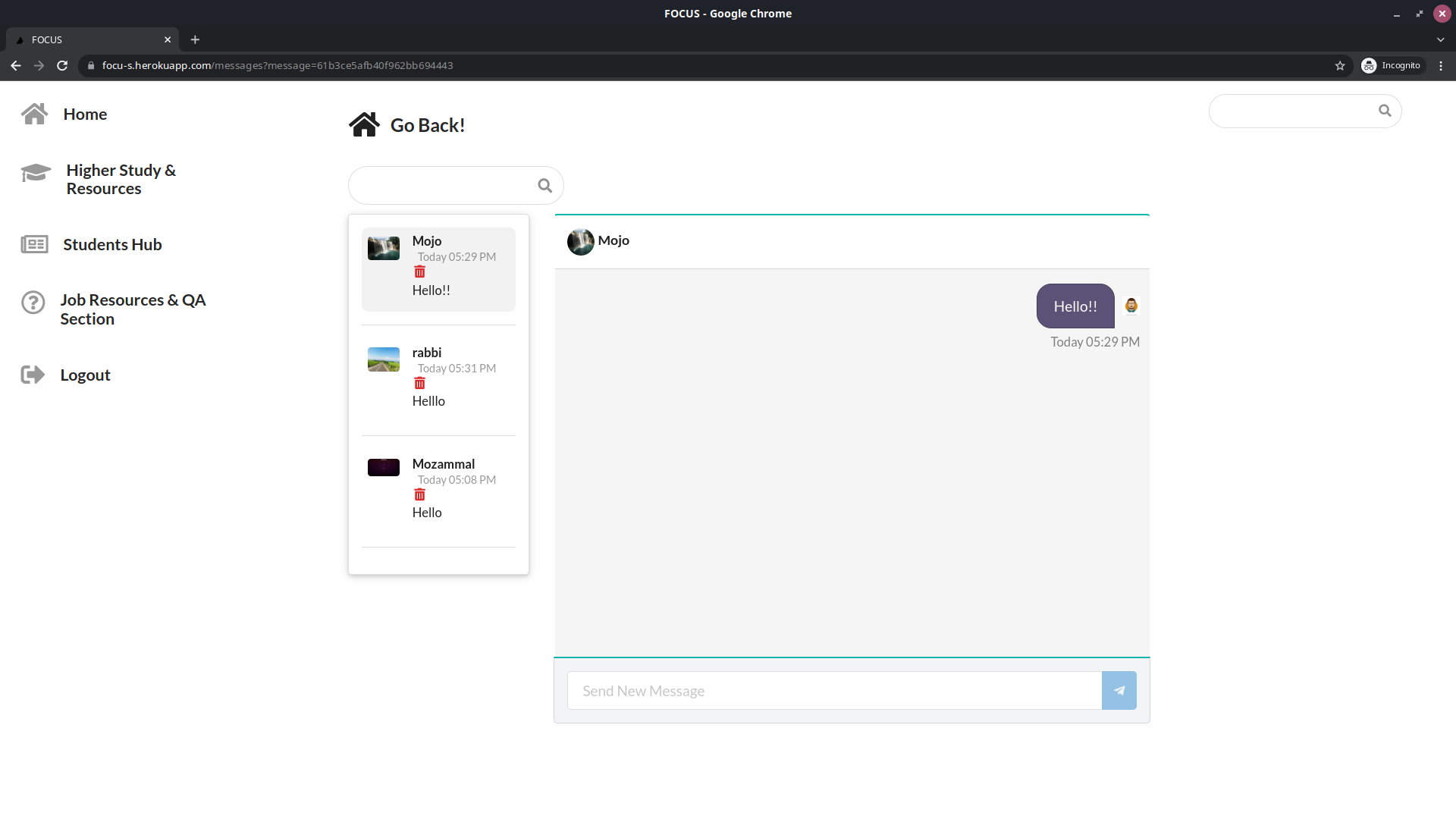Image resolution: width=1456 pixels, height=819 pixels.
Task: Click the conversation search magnifier icon
Action: click(544, 186)
